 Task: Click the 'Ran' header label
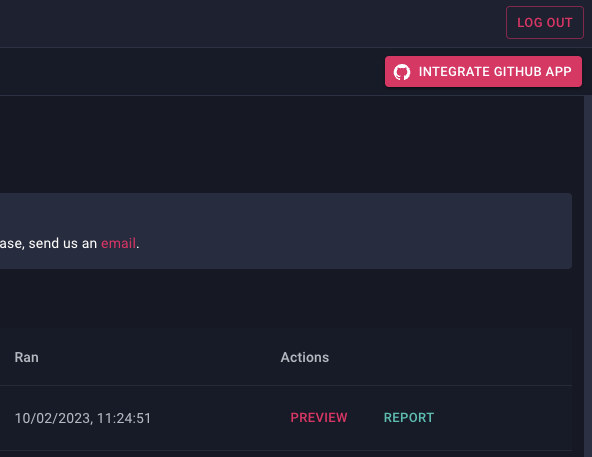tap(26, 357)
